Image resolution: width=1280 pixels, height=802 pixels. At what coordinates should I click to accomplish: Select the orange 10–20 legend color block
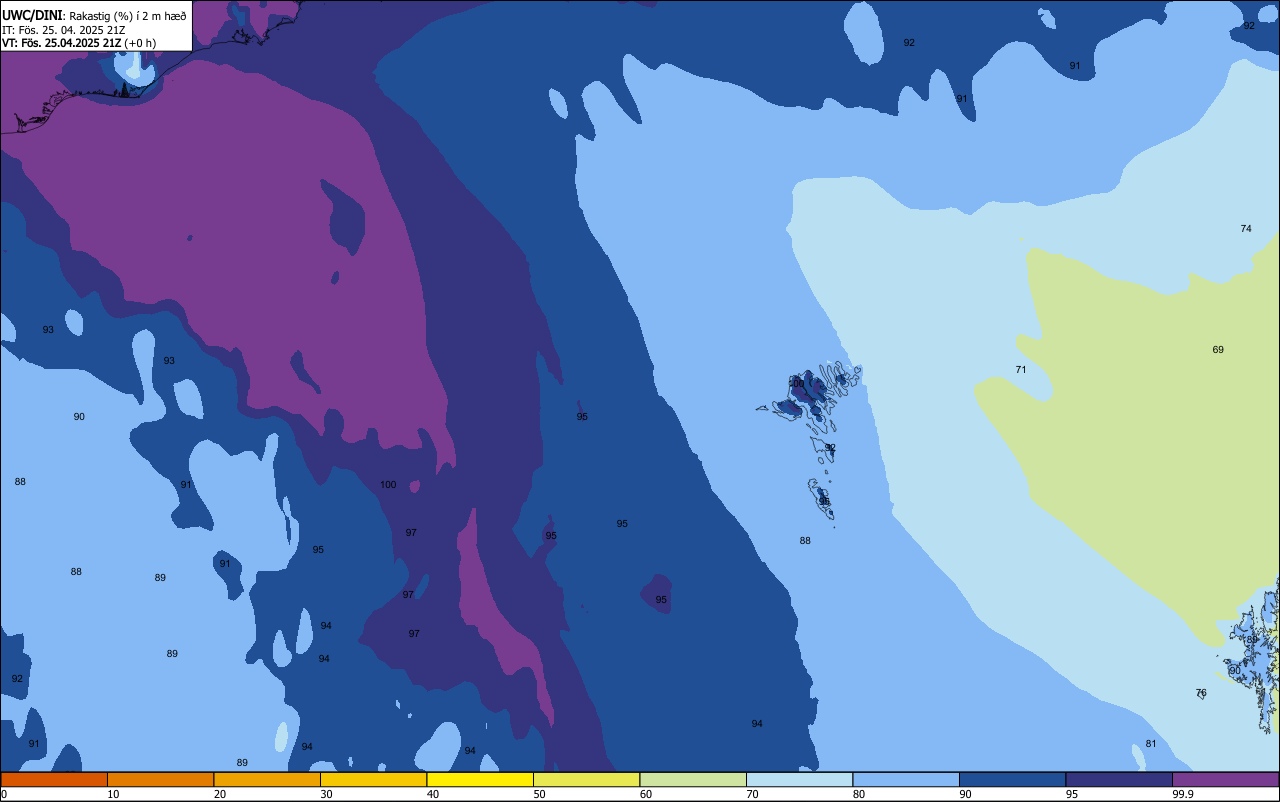[x=160, y=779]
